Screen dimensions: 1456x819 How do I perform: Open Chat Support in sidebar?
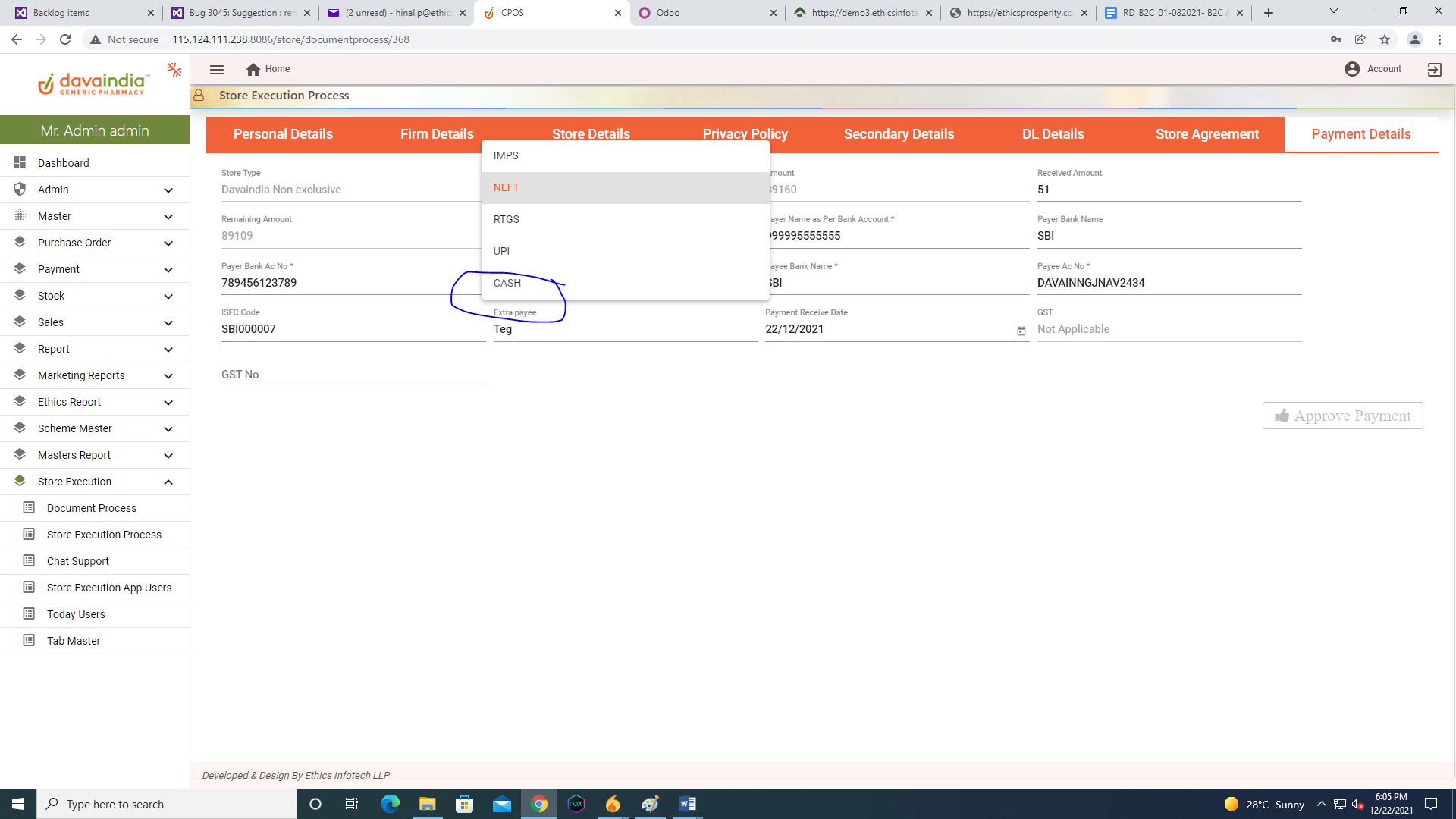click(x=78, y=561)
